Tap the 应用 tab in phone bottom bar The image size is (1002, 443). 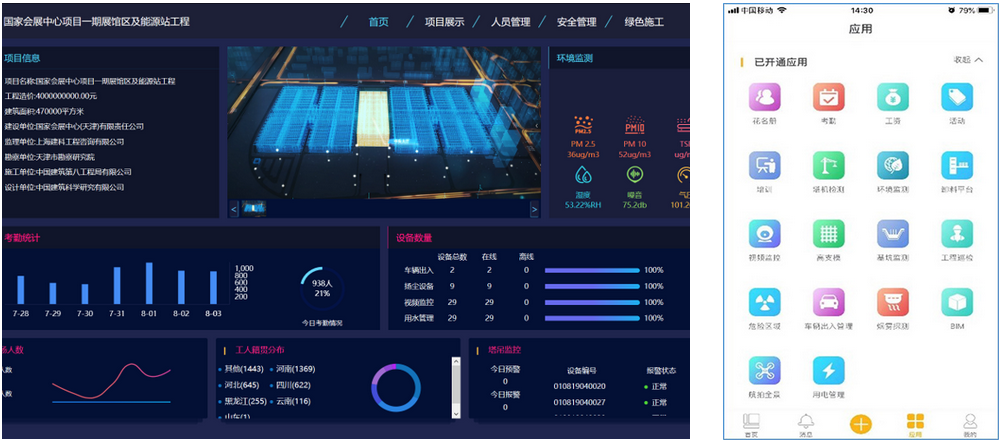(915, 426)
